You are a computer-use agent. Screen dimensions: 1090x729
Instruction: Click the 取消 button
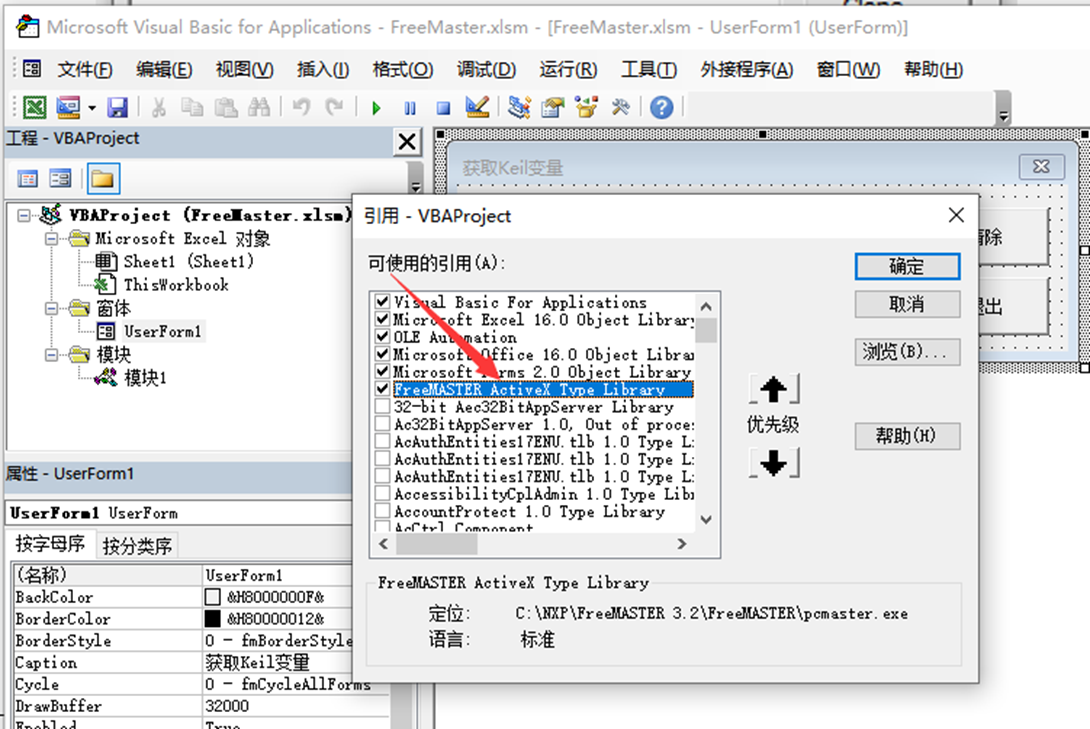tap(907, 304)
